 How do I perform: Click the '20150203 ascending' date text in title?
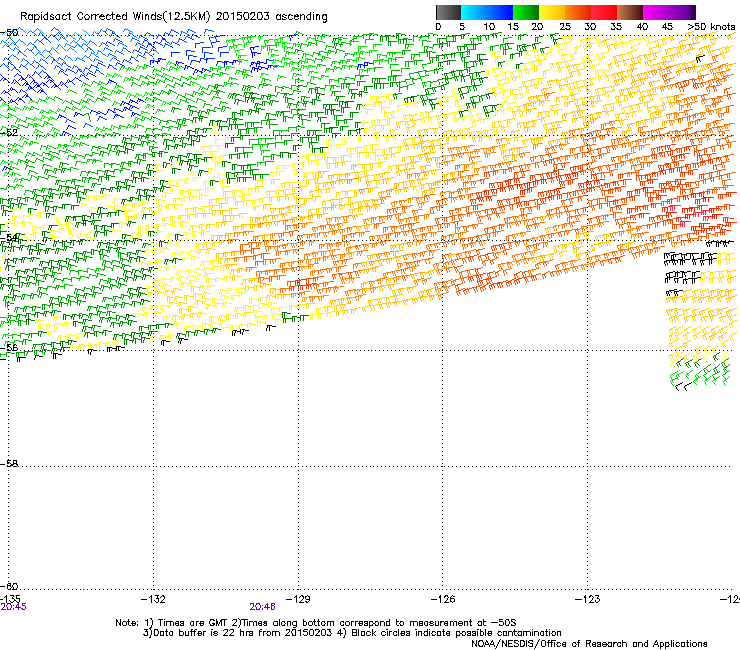(271, 17)
